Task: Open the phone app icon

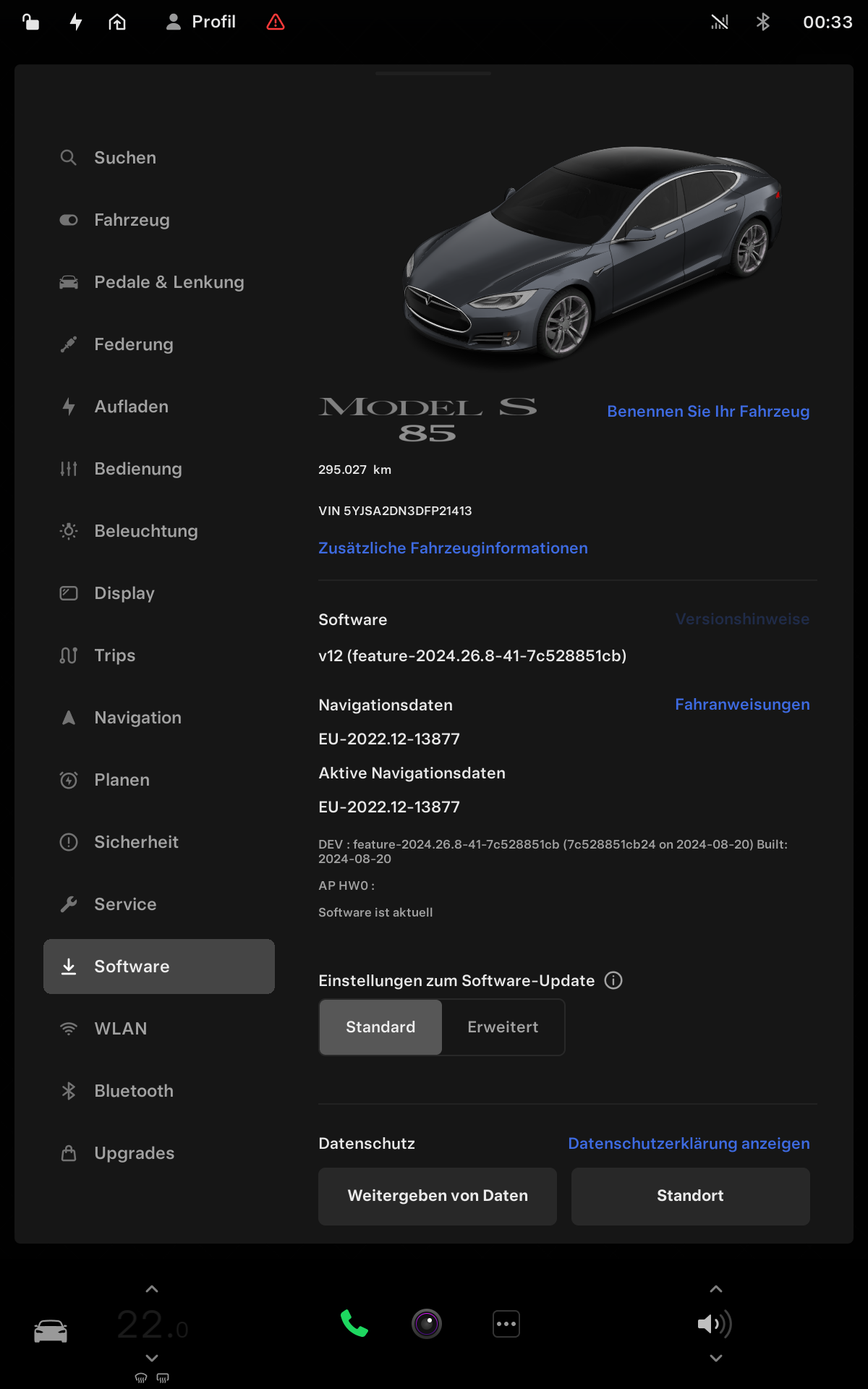Action: point(354,1324)
